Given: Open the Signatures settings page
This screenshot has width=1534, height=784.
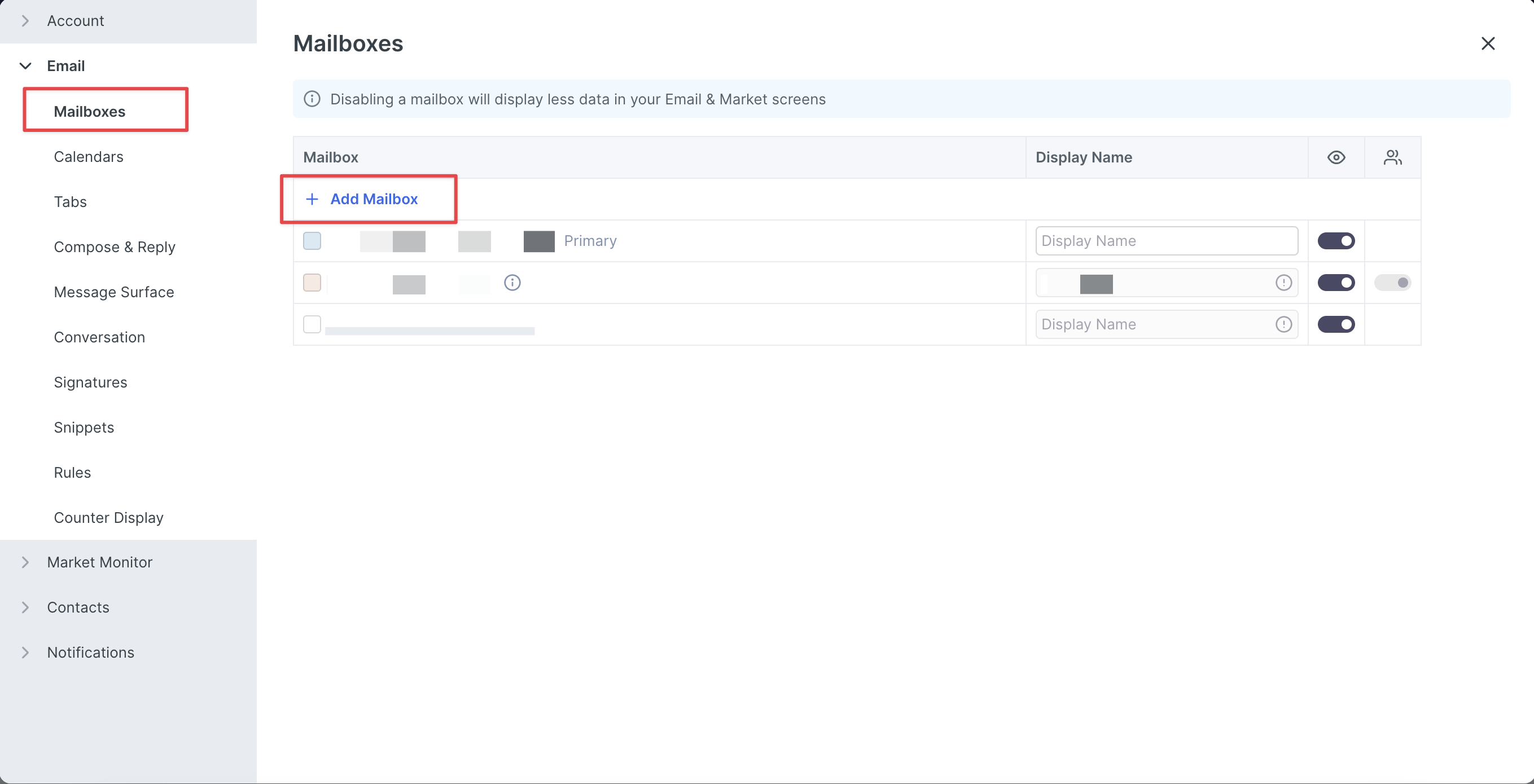Looking at the screenshot, I should 90,382.
